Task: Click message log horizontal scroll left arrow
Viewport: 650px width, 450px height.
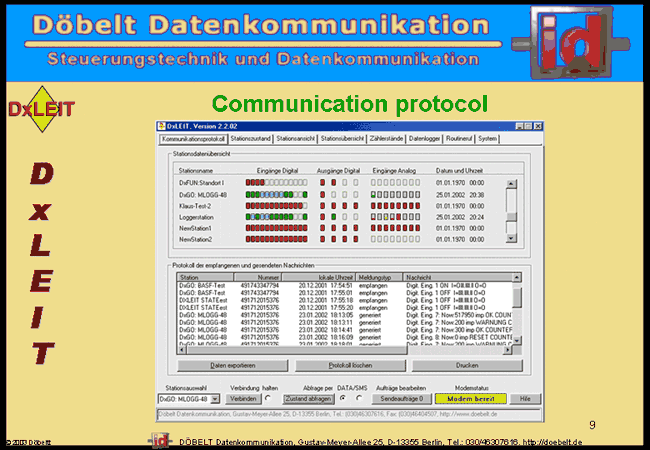Action: [182, 350]
